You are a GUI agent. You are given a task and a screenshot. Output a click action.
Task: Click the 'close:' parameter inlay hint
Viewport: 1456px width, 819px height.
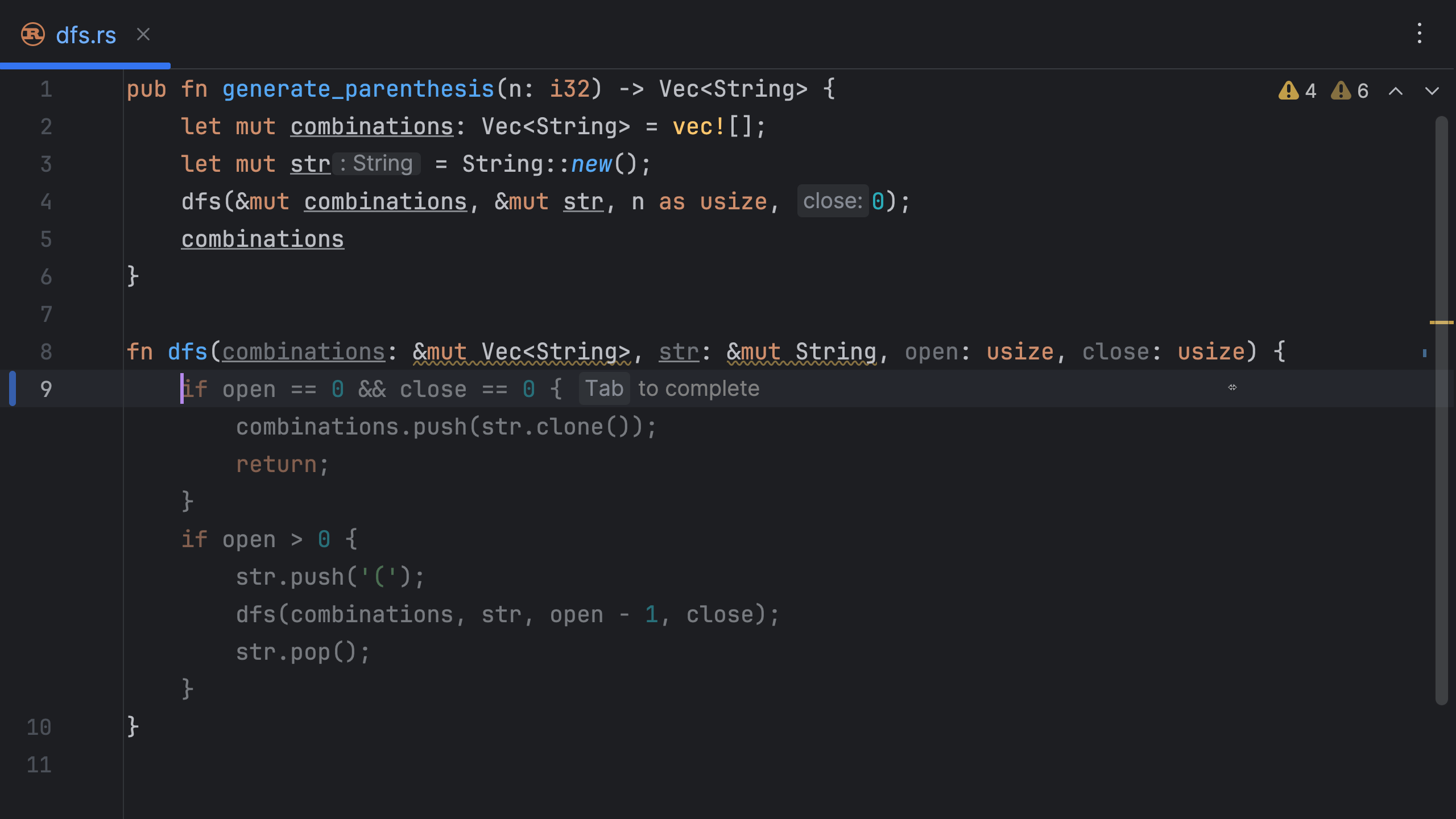click(832, 201)
